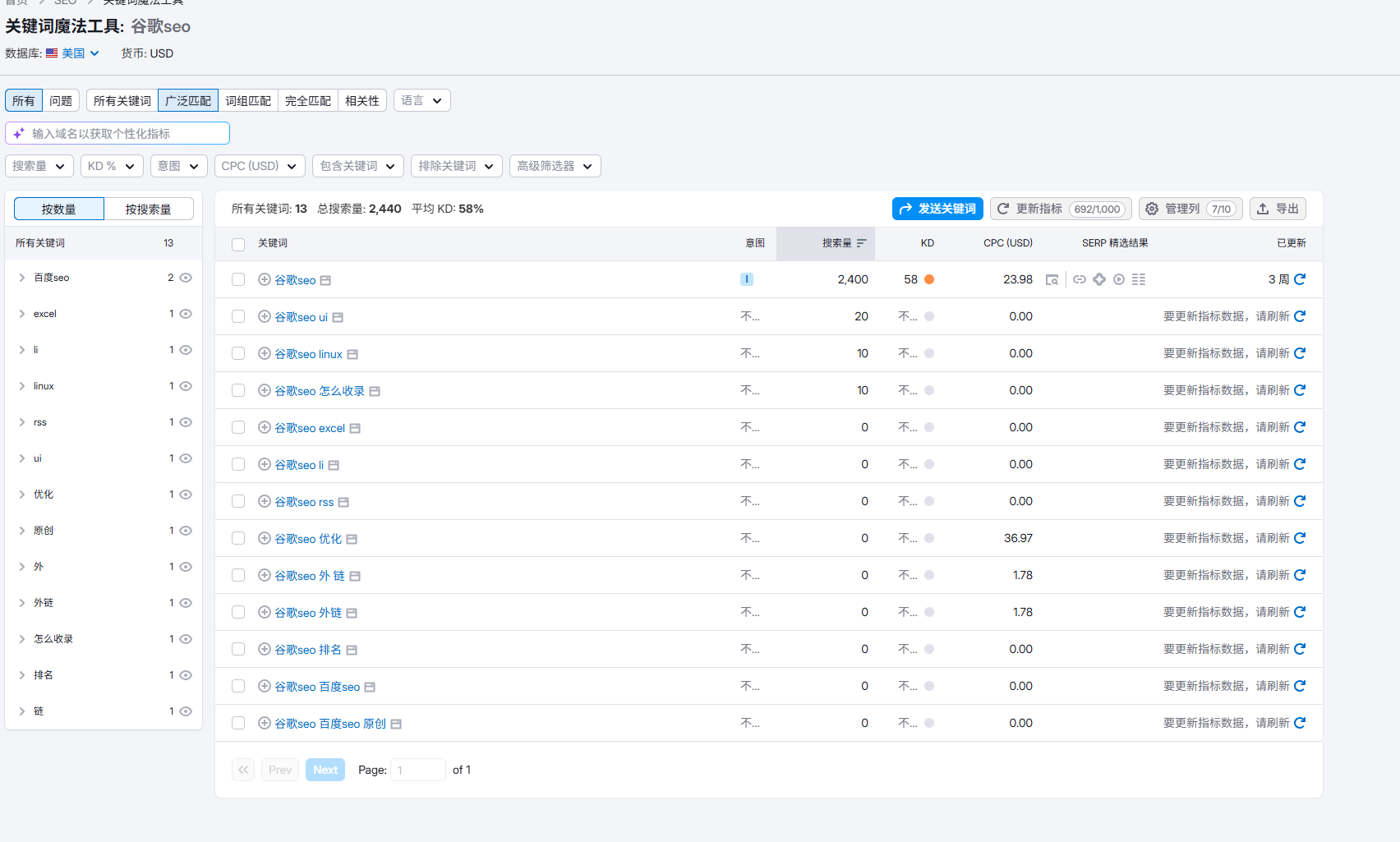Select the 问题 tab
Screen dimensions: 1400x842
click(x=61, y=100)
